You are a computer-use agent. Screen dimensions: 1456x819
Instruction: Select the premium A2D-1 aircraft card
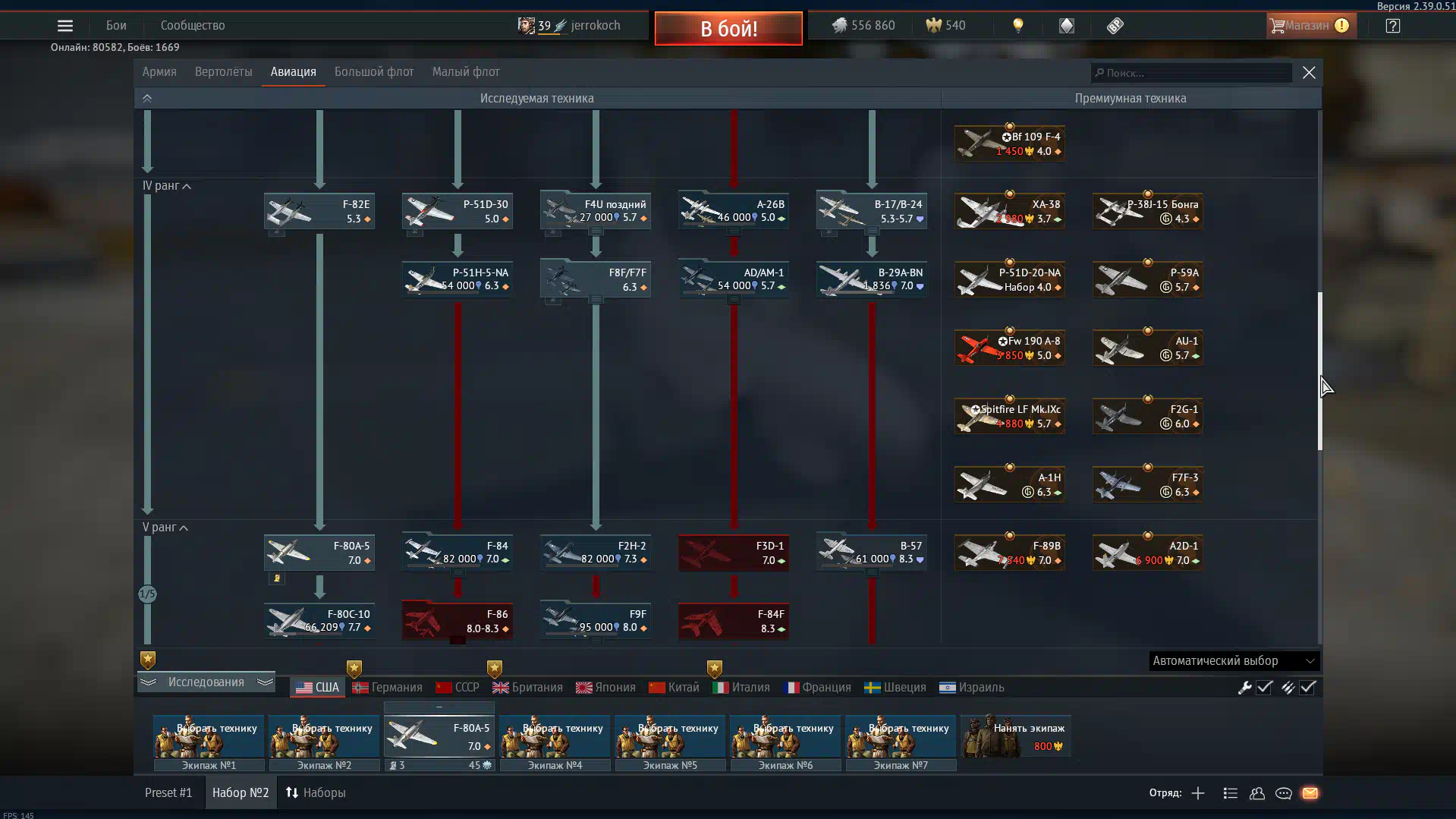click(1148, 553)
